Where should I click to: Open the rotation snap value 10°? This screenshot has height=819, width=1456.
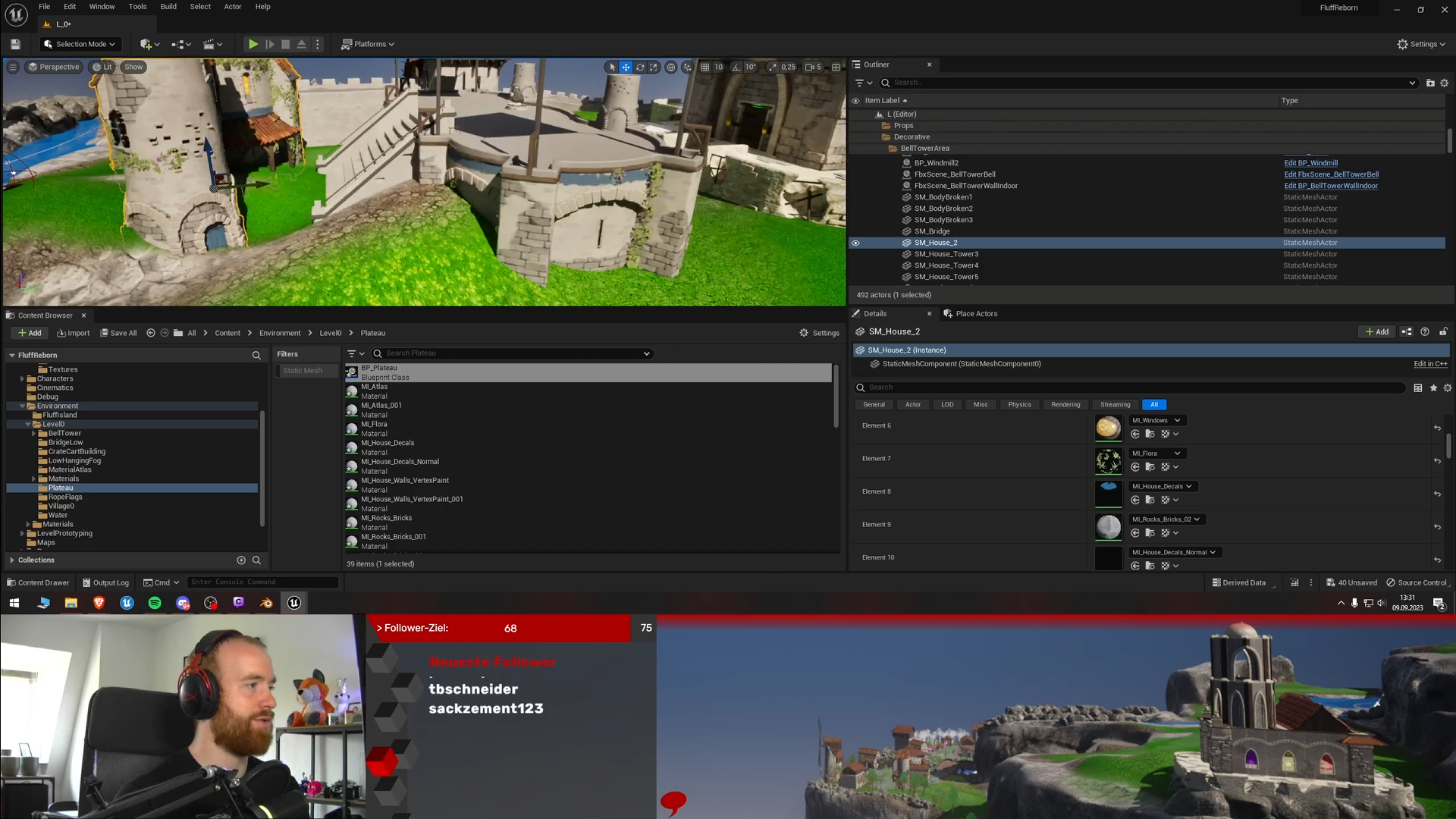[750, 67]
